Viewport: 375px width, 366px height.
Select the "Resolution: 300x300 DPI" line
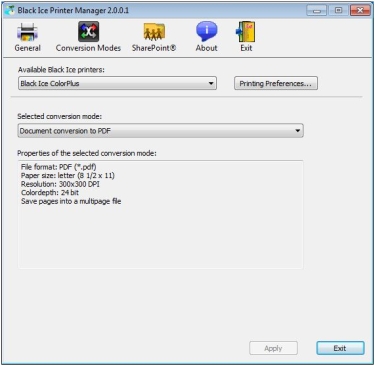coord(60,184)
